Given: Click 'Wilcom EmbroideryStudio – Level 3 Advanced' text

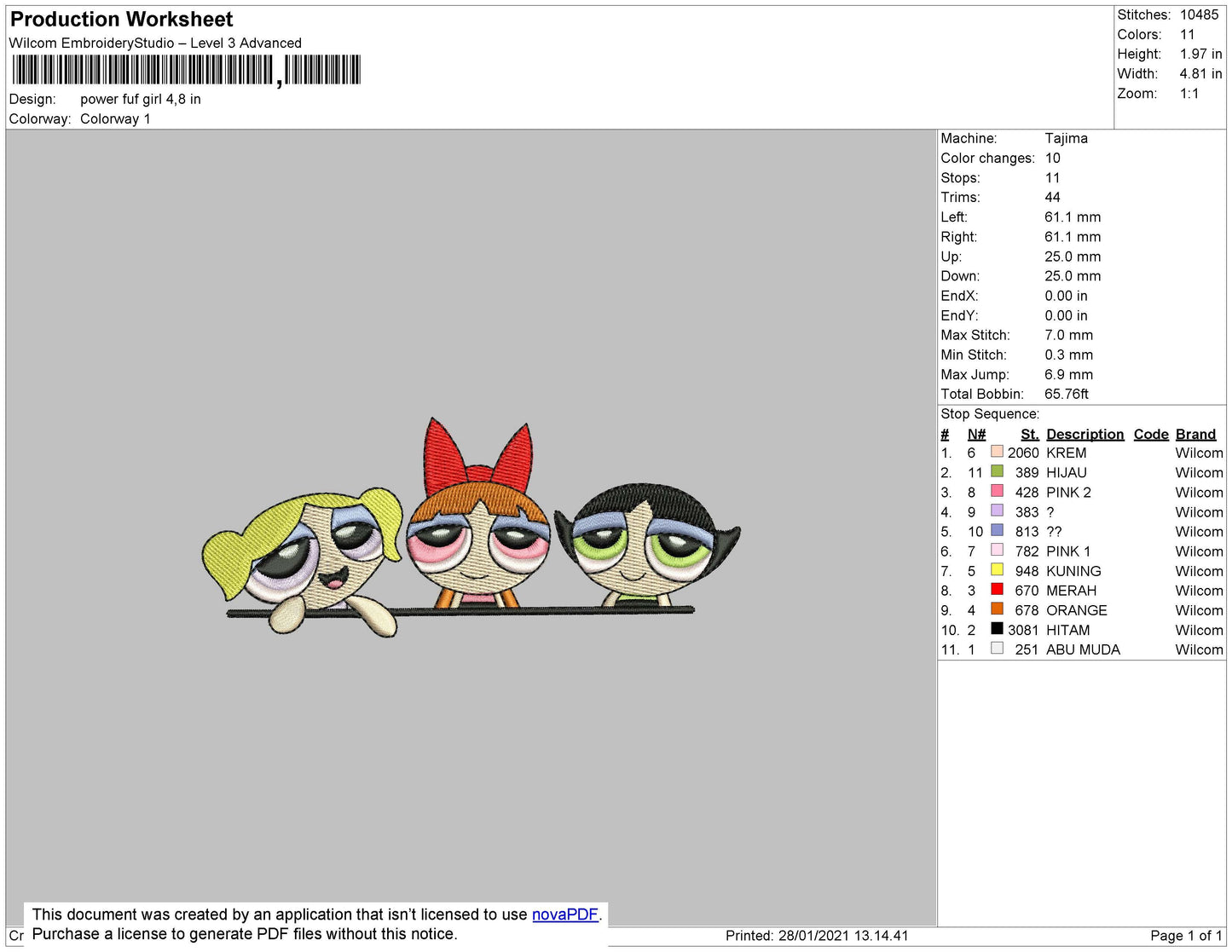Looking at the screenshot, I should [x=155, y=43].
